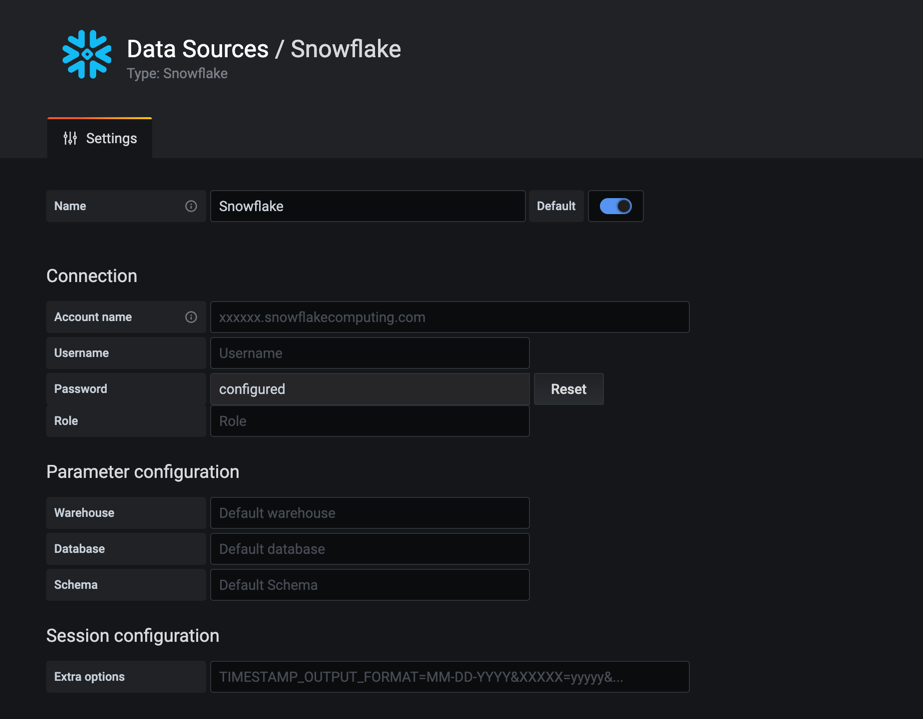Click the Role input field

(370, 421)
